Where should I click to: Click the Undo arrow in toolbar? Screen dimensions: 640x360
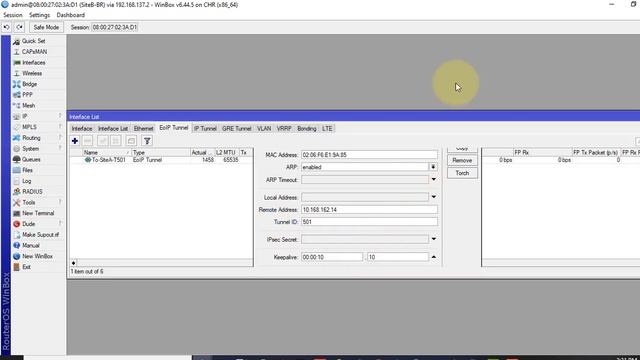pos(7,27)
